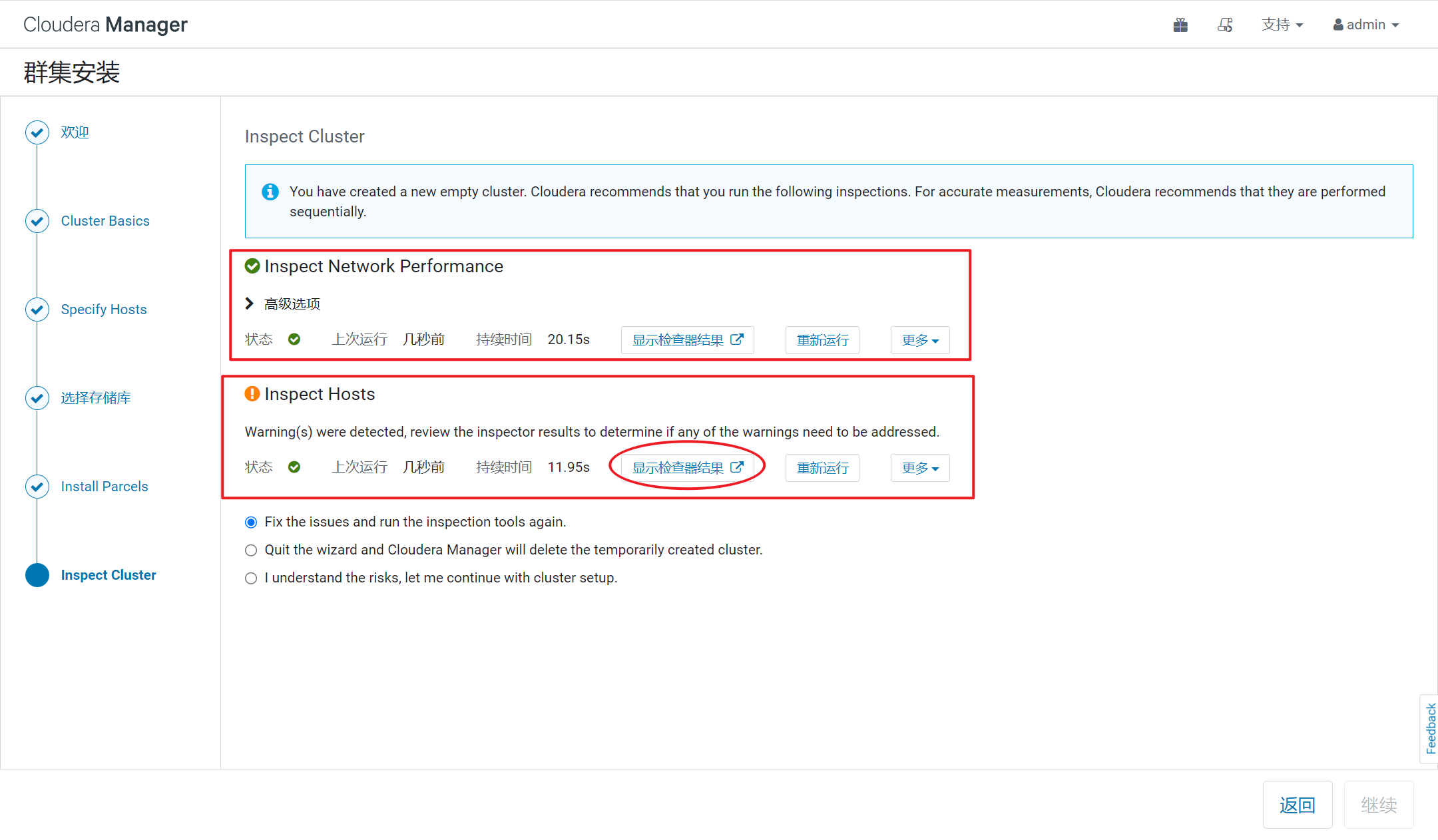The width and height of the screenshot is (1438, 840).
Task: Click the Inspect Cluster active step circle
Action: coord(37,575)
